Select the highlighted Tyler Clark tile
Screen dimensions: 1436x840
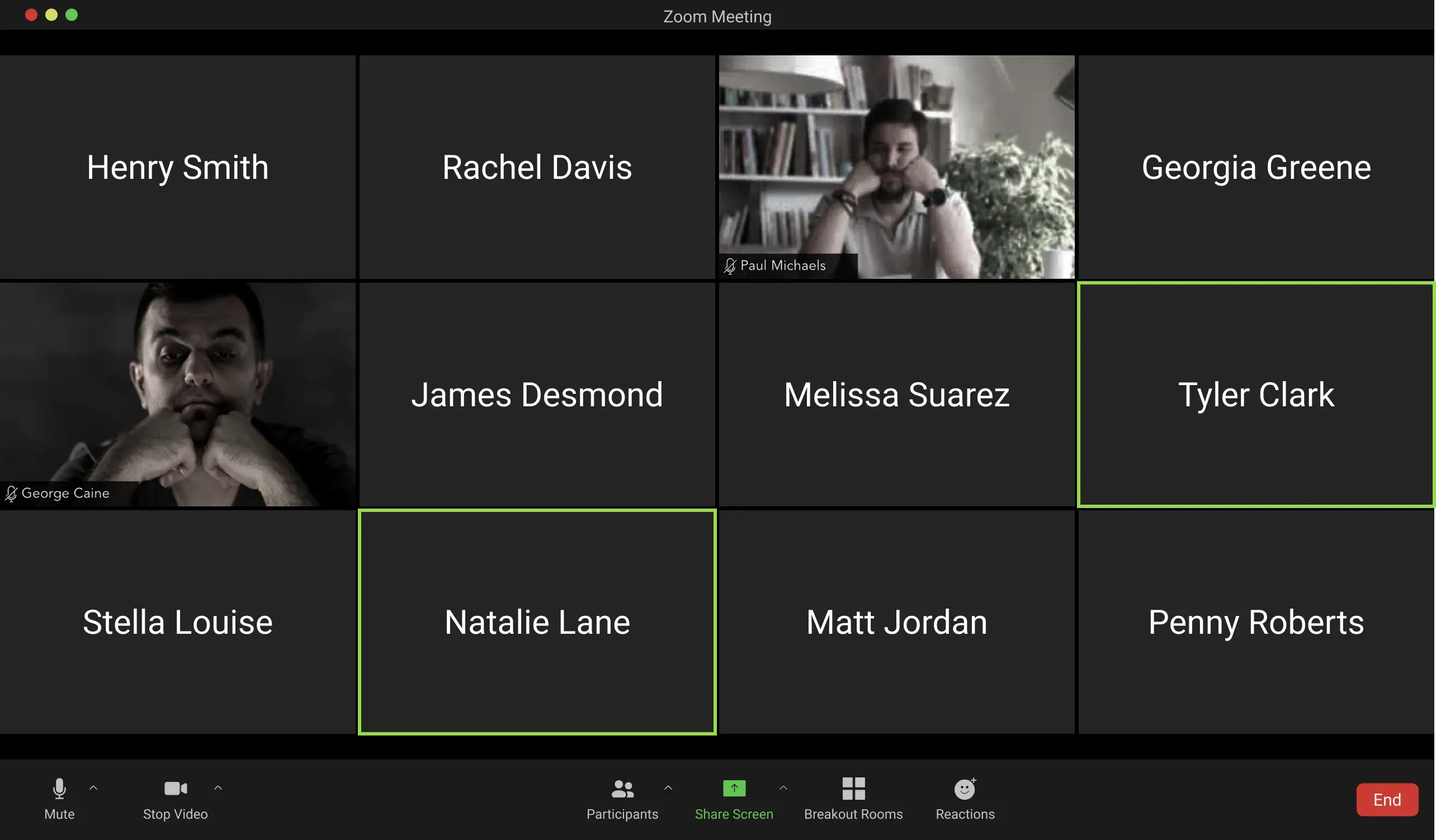(x=1256, y=394)
